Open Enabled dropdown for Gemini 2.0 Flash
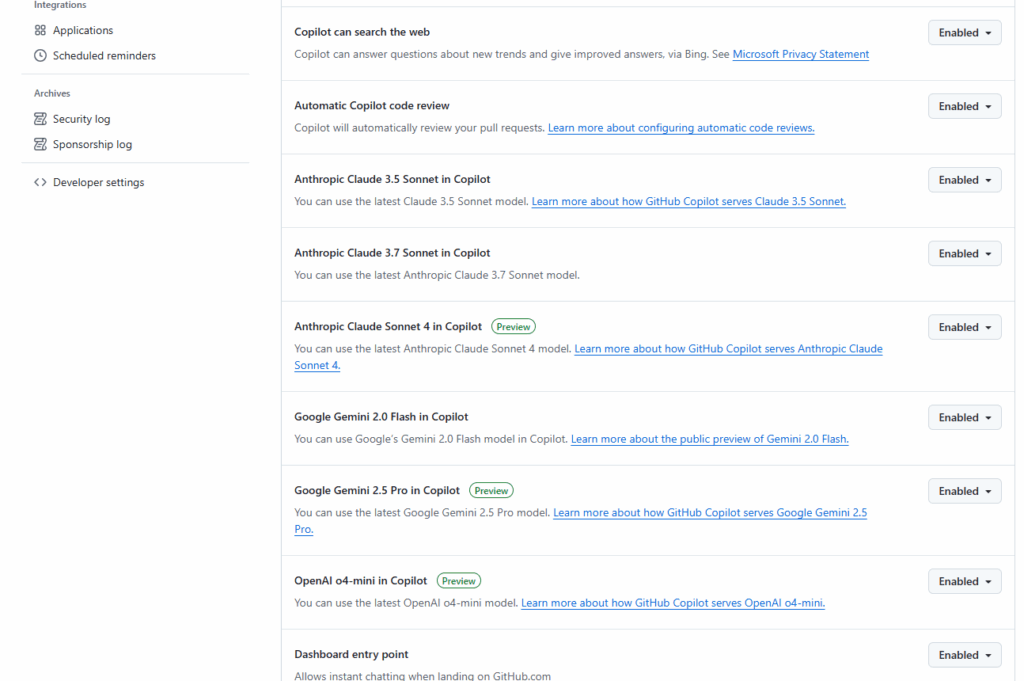Viewport: 1024px width, 681px height. [965, 418]
